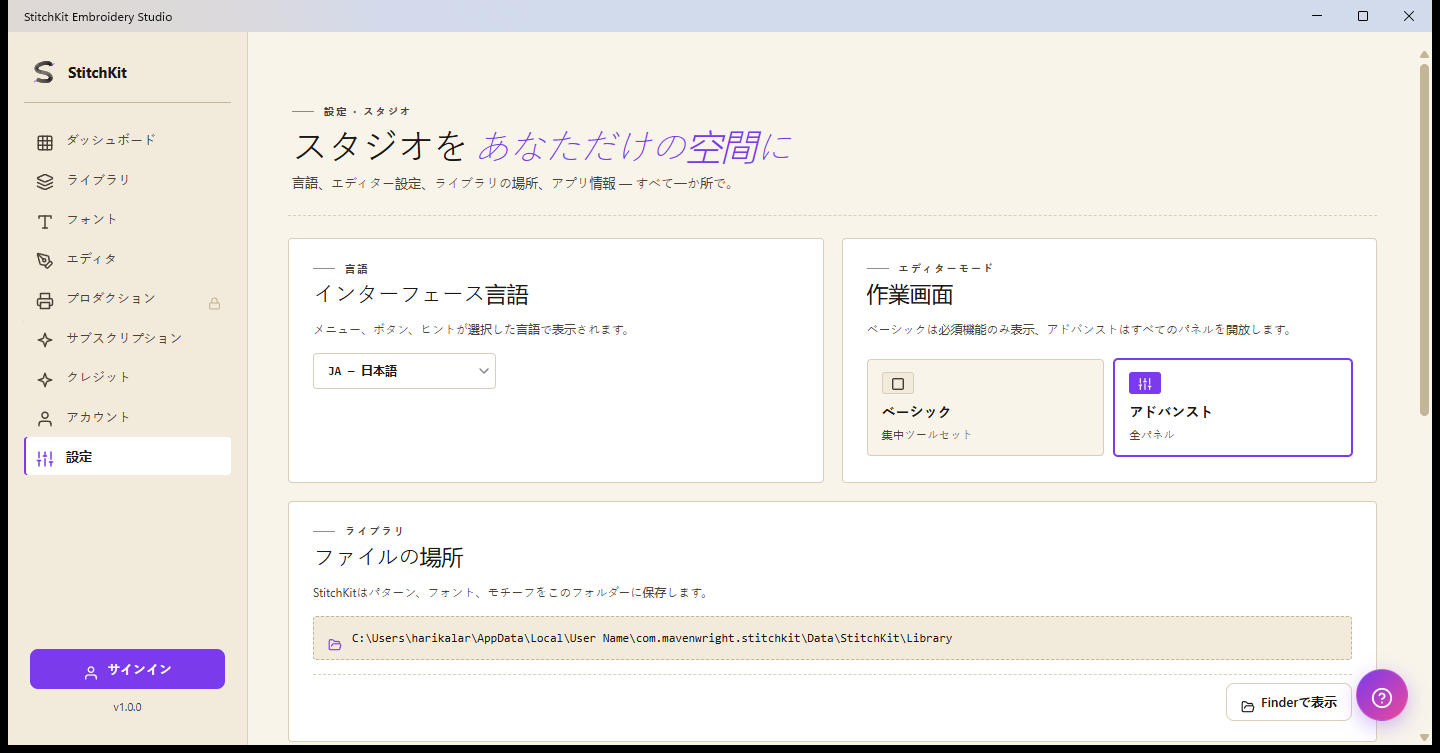Click Finderで表示 button
Screen dimensions: 1440x753
click(x=1289, y=703)
